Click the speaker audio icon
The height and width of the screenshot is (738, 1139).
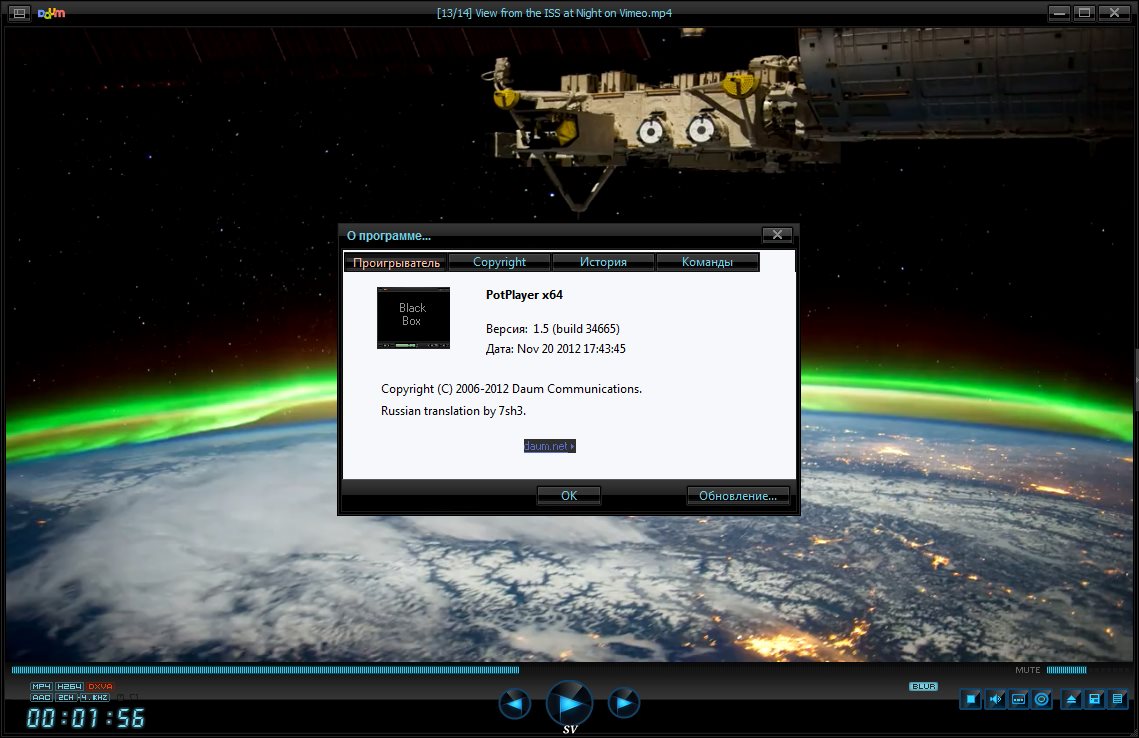click(995, 699)
